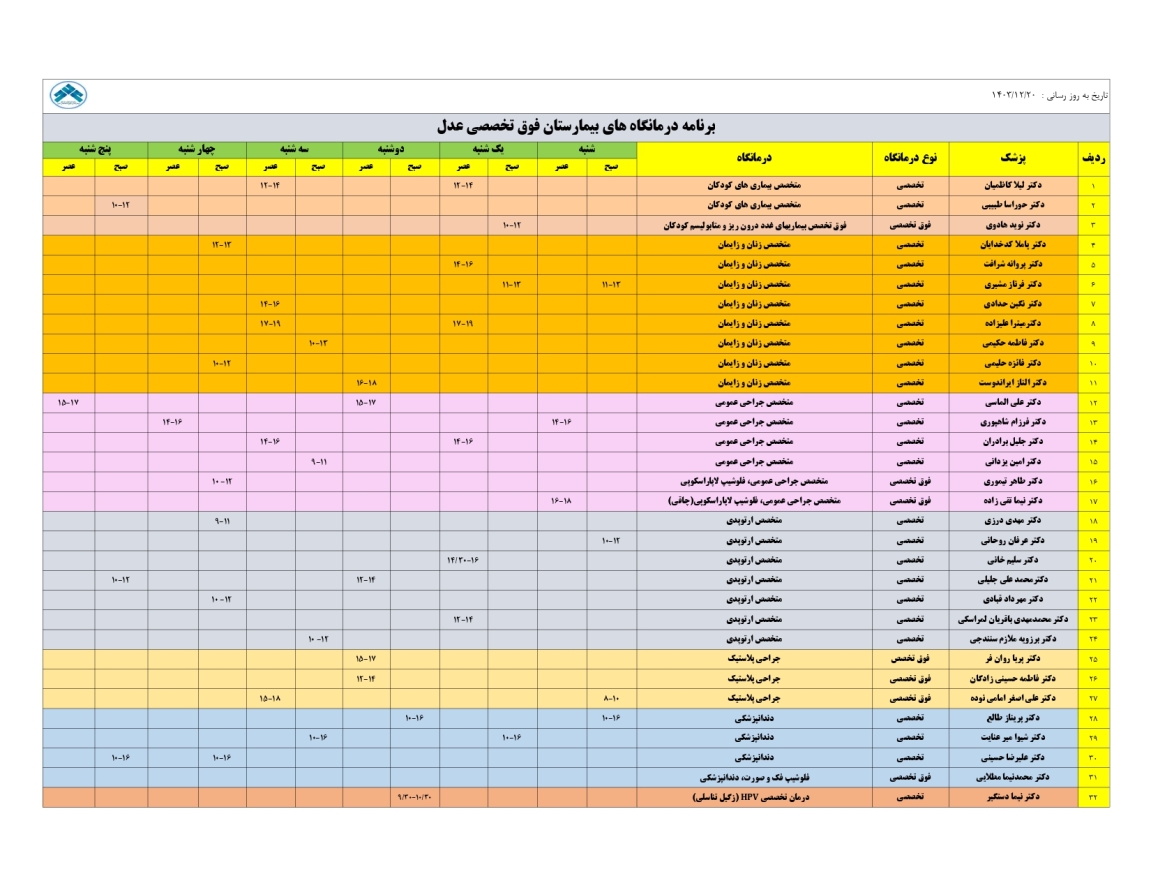The height and width of the screenshot is (890, 1151).
Task: Click the hospital logo in the top-left corner
Action: [68, 95]
